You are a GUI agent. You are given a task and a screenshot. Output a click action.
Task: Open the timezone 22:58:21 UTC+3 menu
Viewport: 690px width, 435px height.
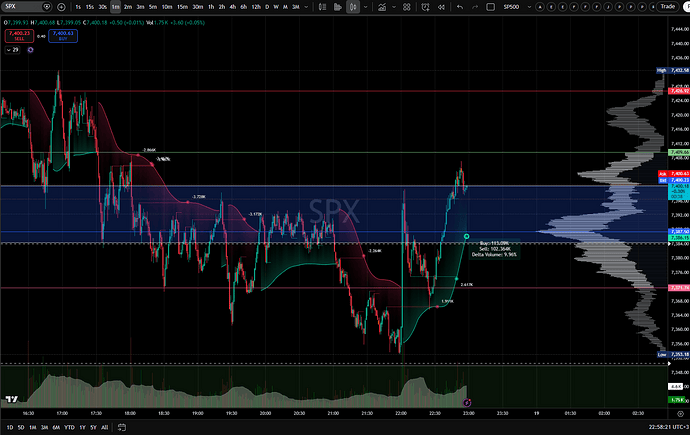(x=669, y=427)
